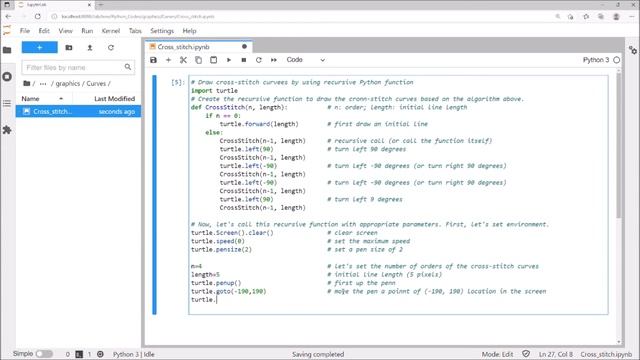The image size is (640, 360).
Task: Click the blue cell collapse bar
Action: point(154,195)
